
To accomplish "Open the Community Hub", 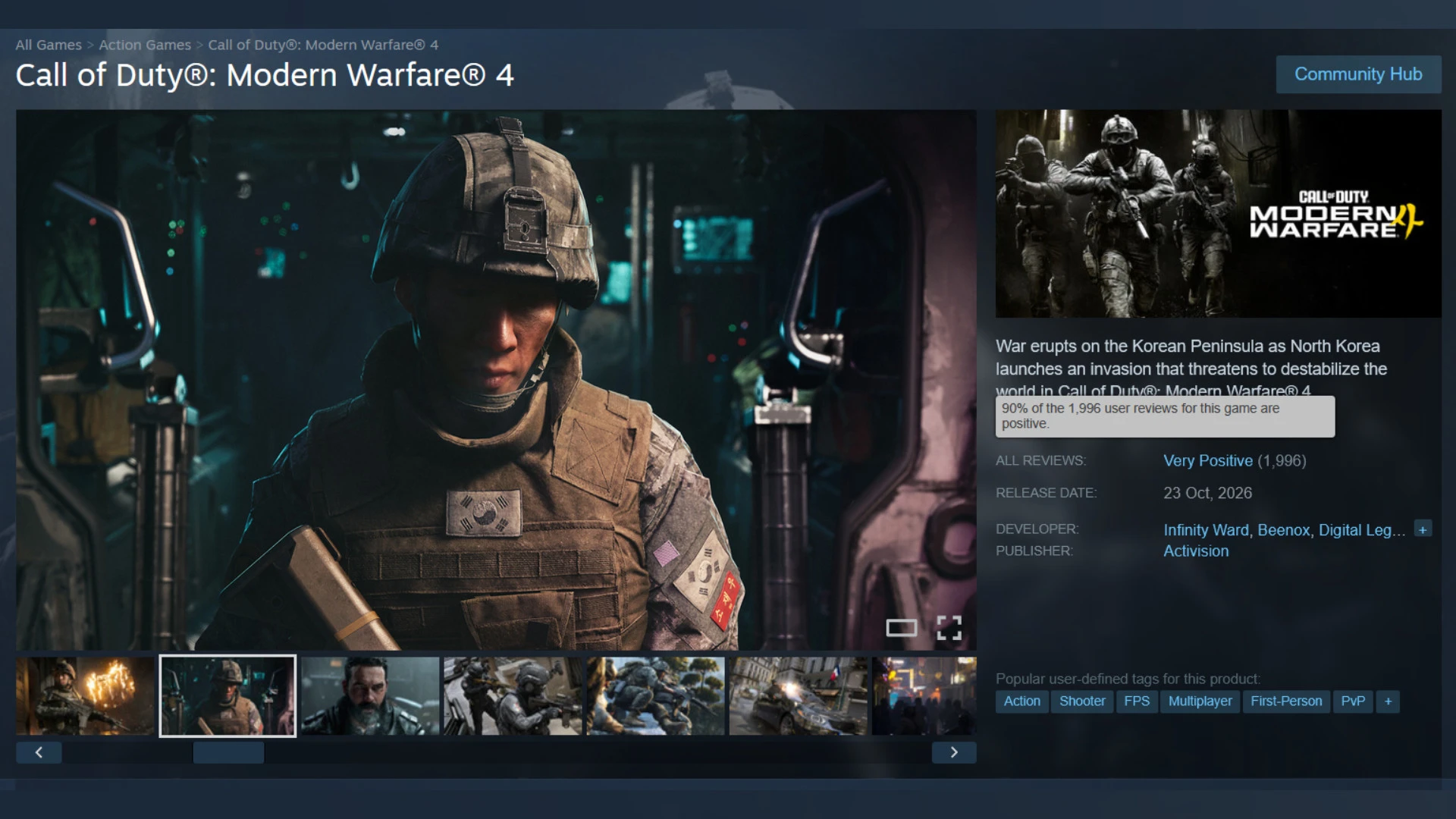I will pyautogui.click(x=1358, y=74).
